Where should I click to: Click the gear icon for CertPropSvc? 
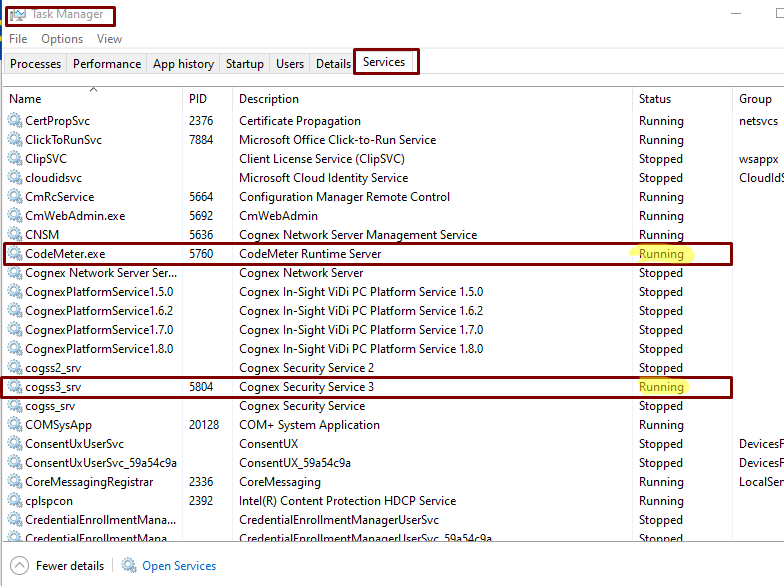click(14, 121)
